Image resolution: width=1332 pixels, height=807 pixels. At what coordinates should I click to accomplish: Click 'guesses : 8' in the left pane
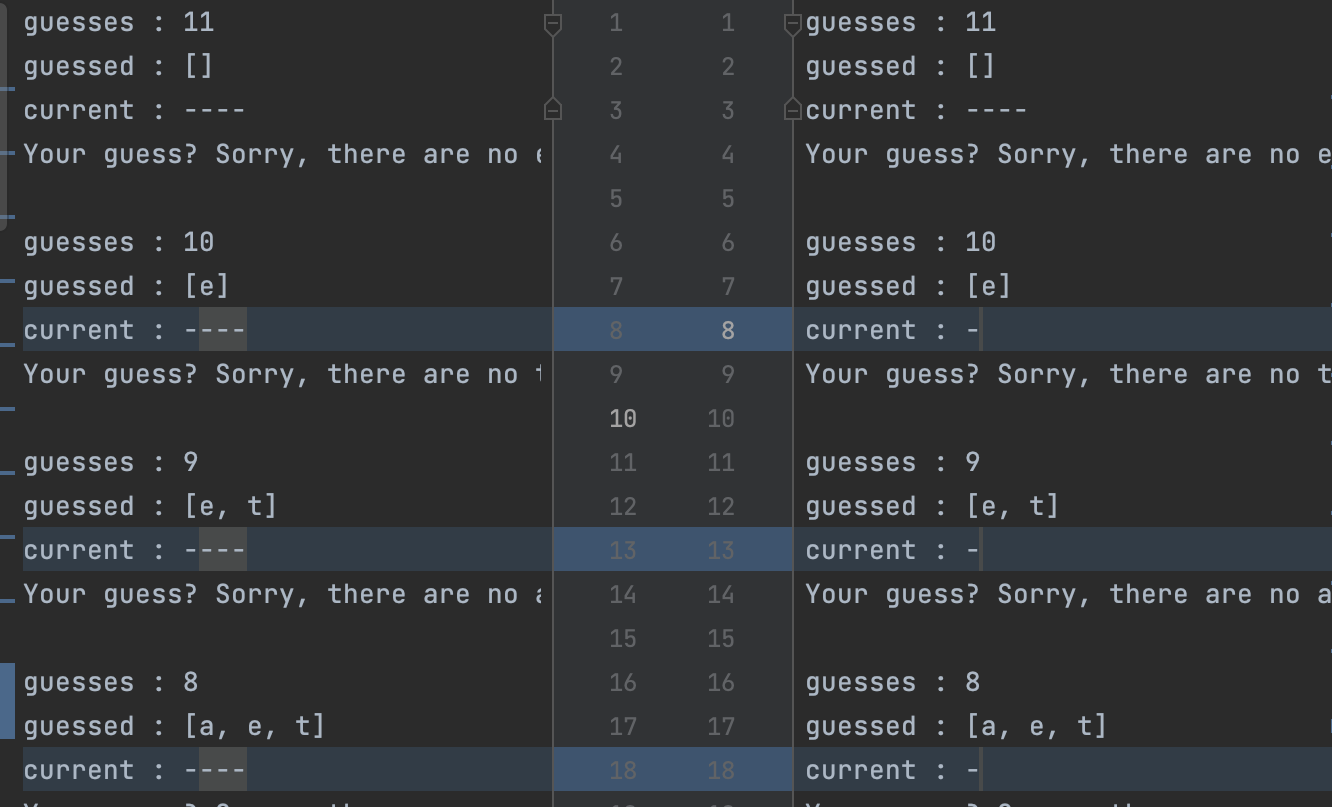tap(110, 682)
